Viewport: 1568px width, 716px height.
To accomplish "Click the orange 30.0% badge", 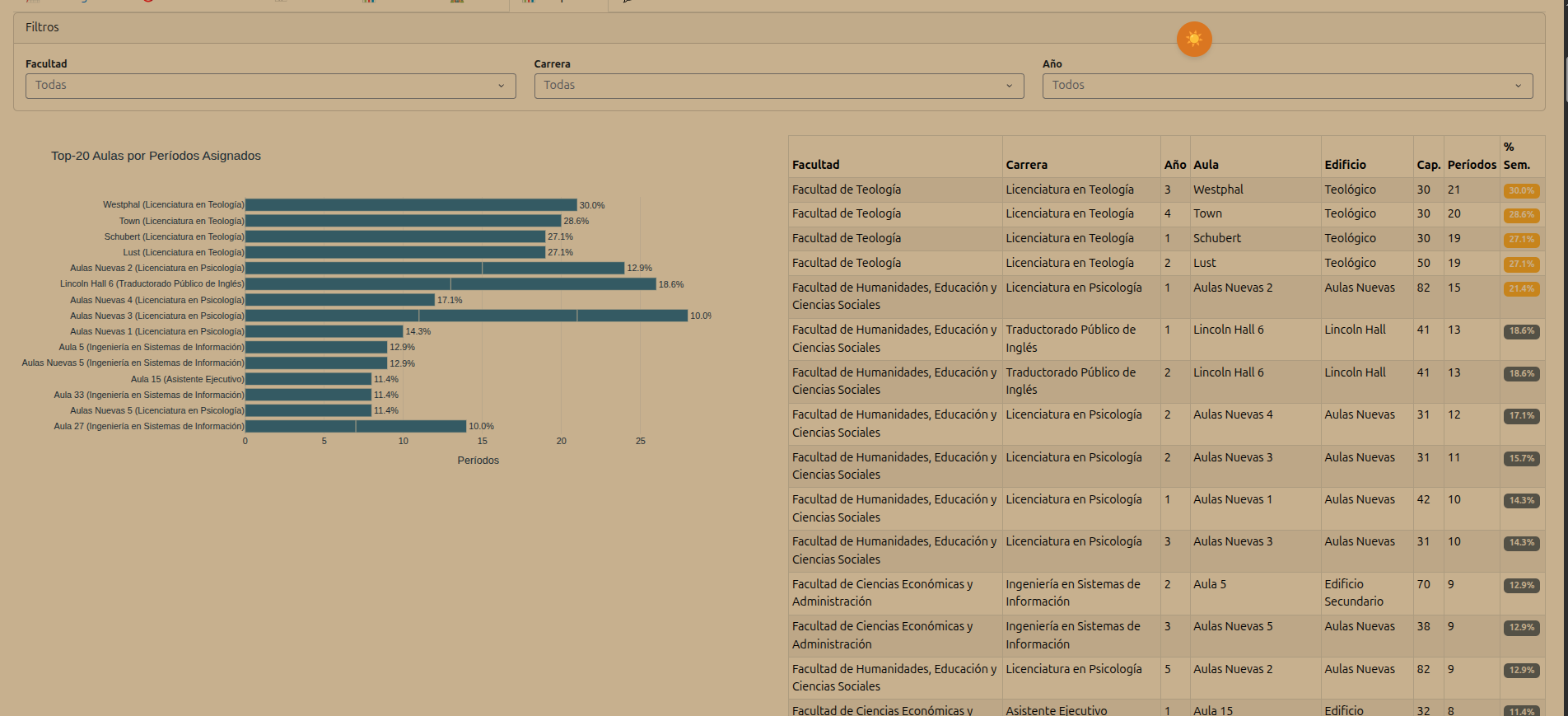I will [1520, 191].
